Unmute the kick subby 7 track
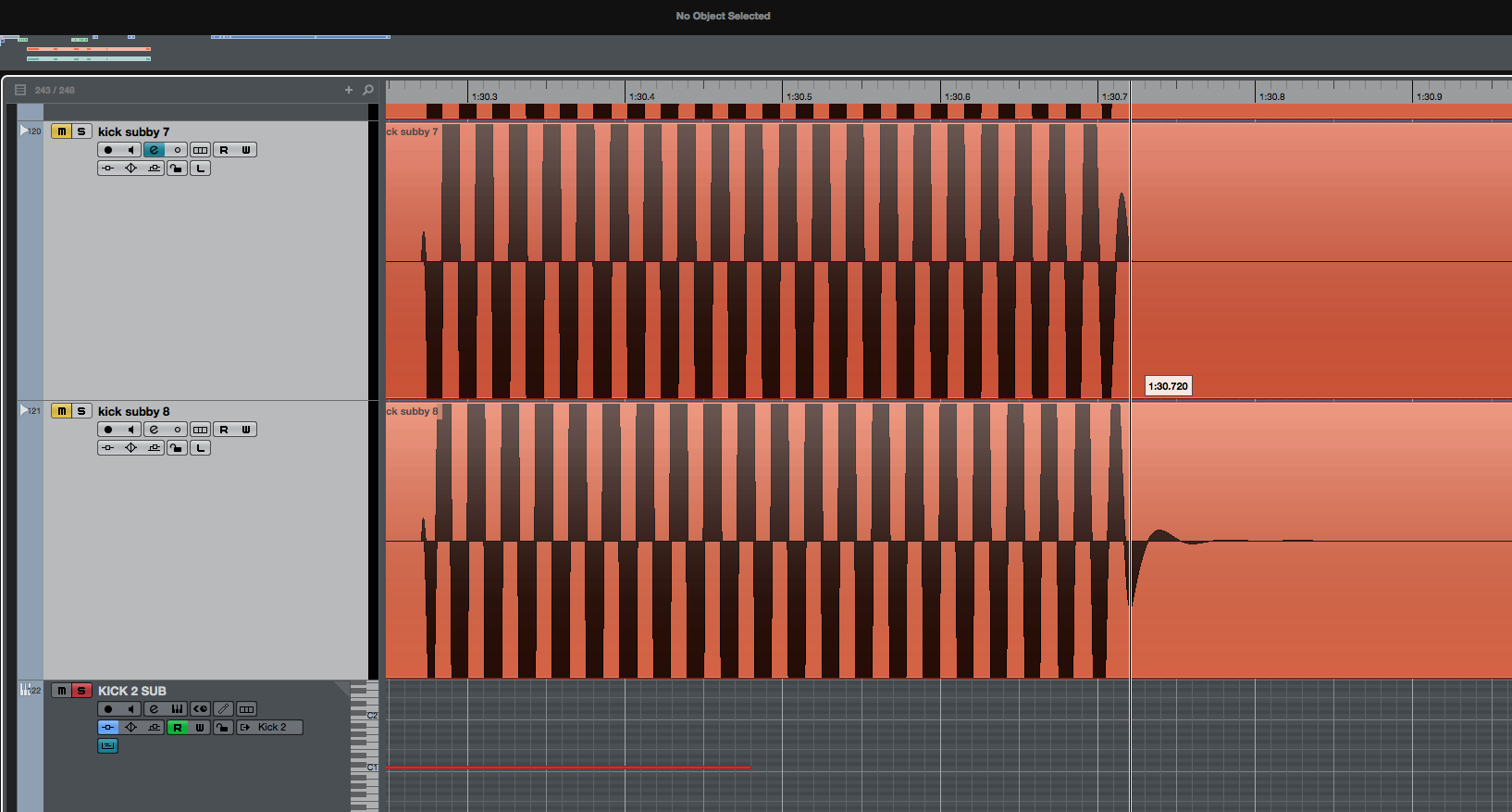Image resolution: width=1512 pixels, height=812 pixels. click(61, 131)
